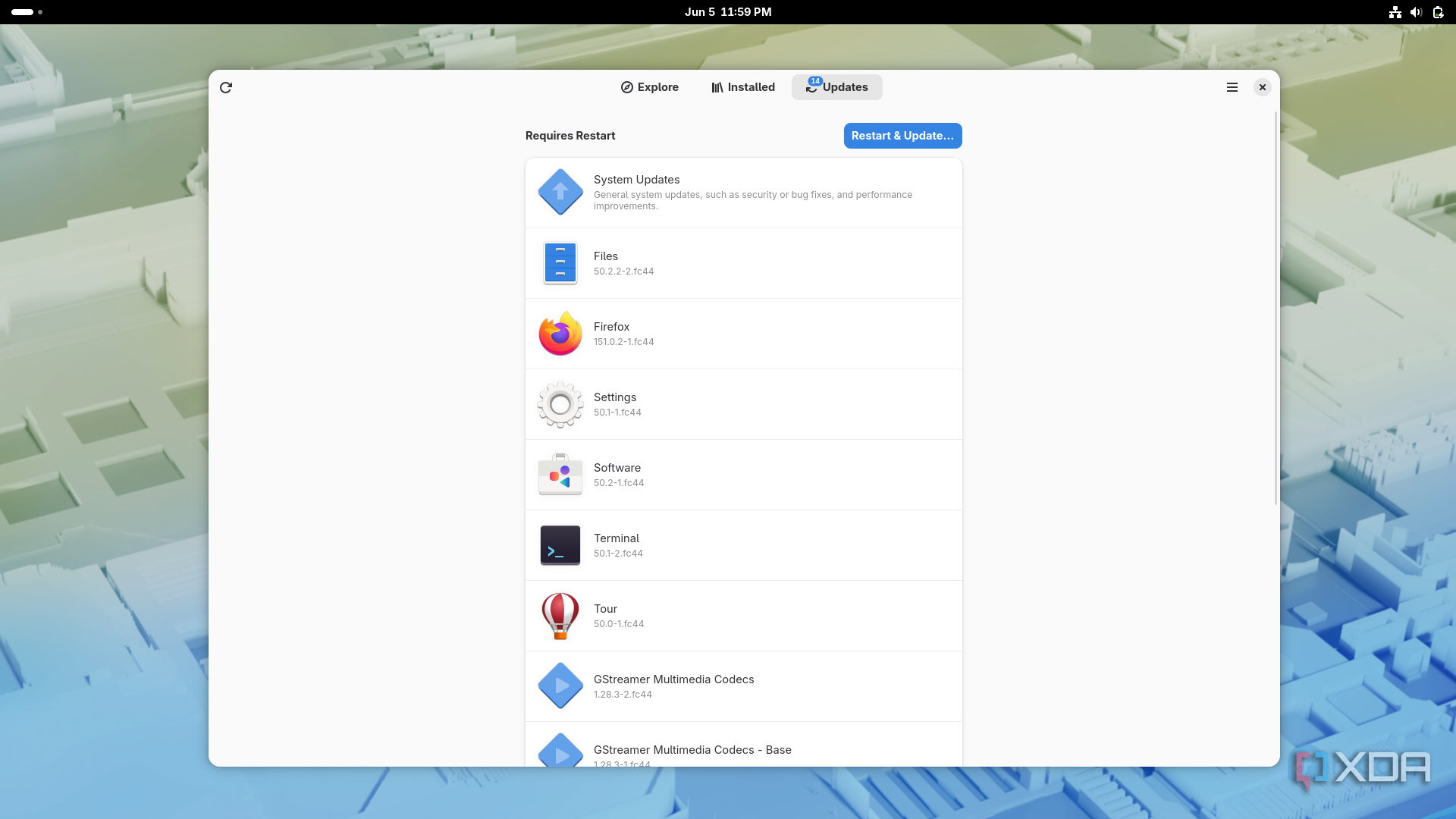Select Terminal version 50.1-2.fc44
This screenshot has width=1456, height=819.
(618, 554)
